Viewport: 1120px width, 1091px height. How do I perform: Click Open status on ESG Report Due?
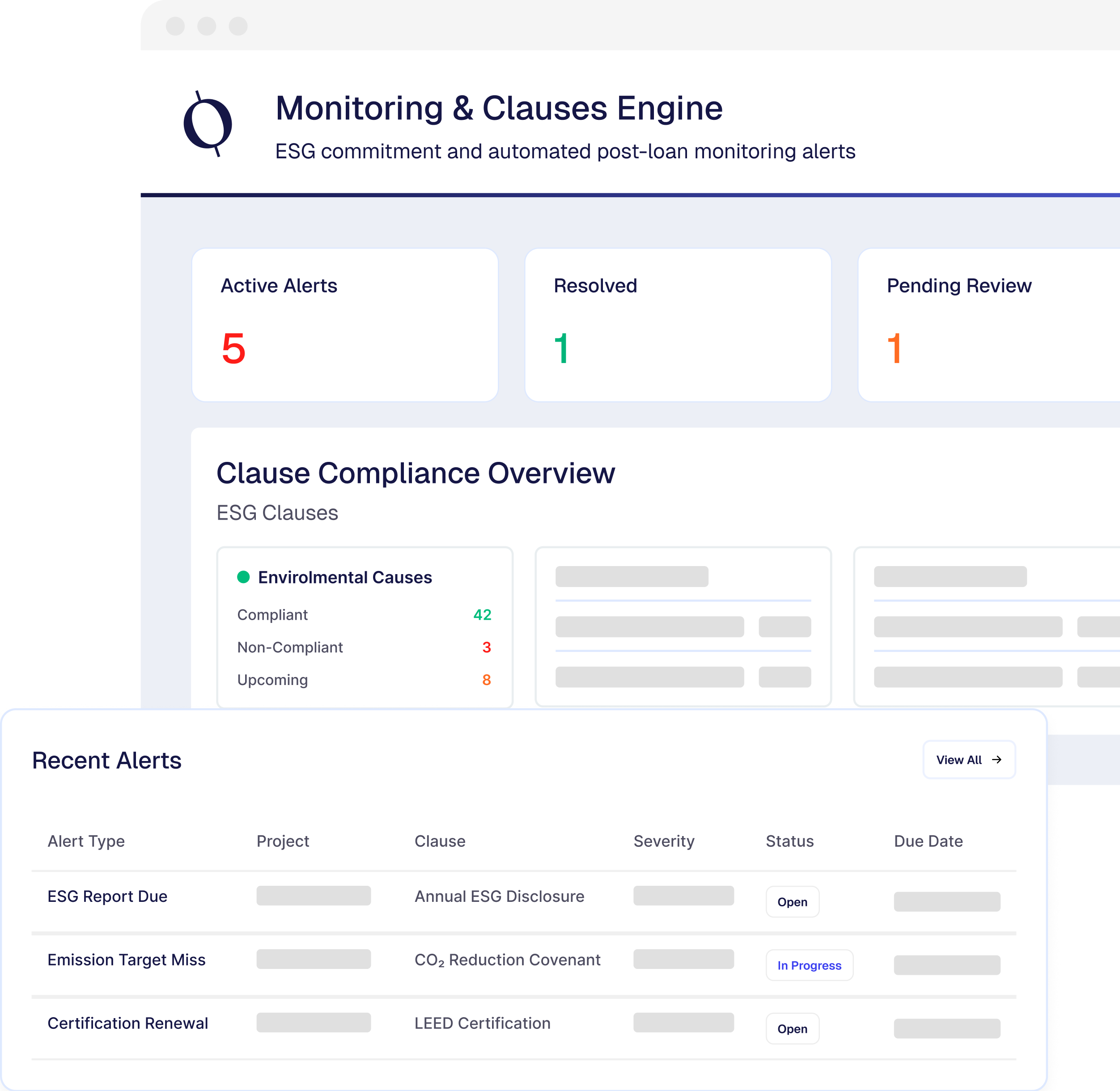792,901
